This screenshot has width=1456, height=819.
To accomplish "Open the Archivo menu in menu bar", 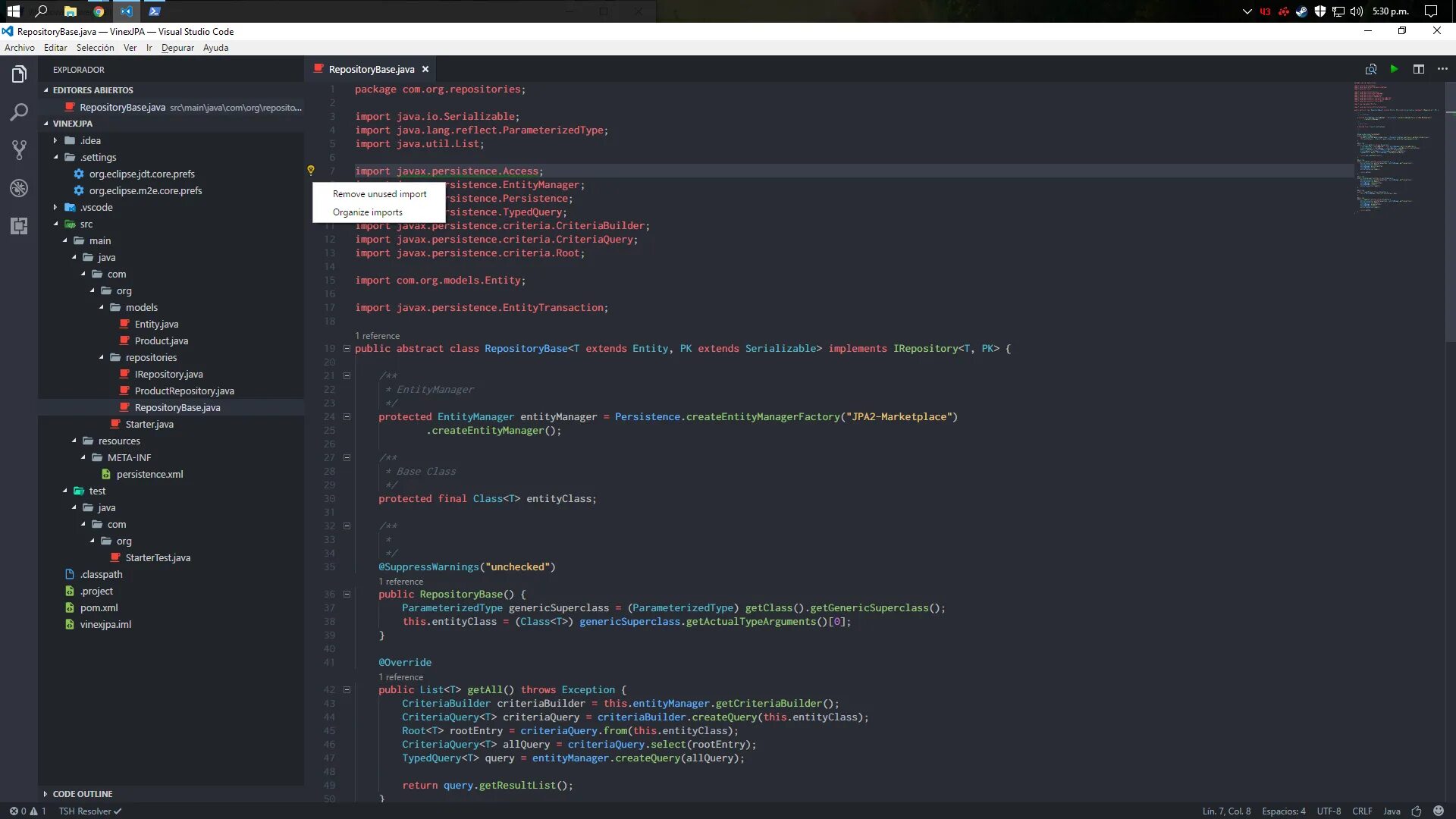I will click(x=18, y=47).
